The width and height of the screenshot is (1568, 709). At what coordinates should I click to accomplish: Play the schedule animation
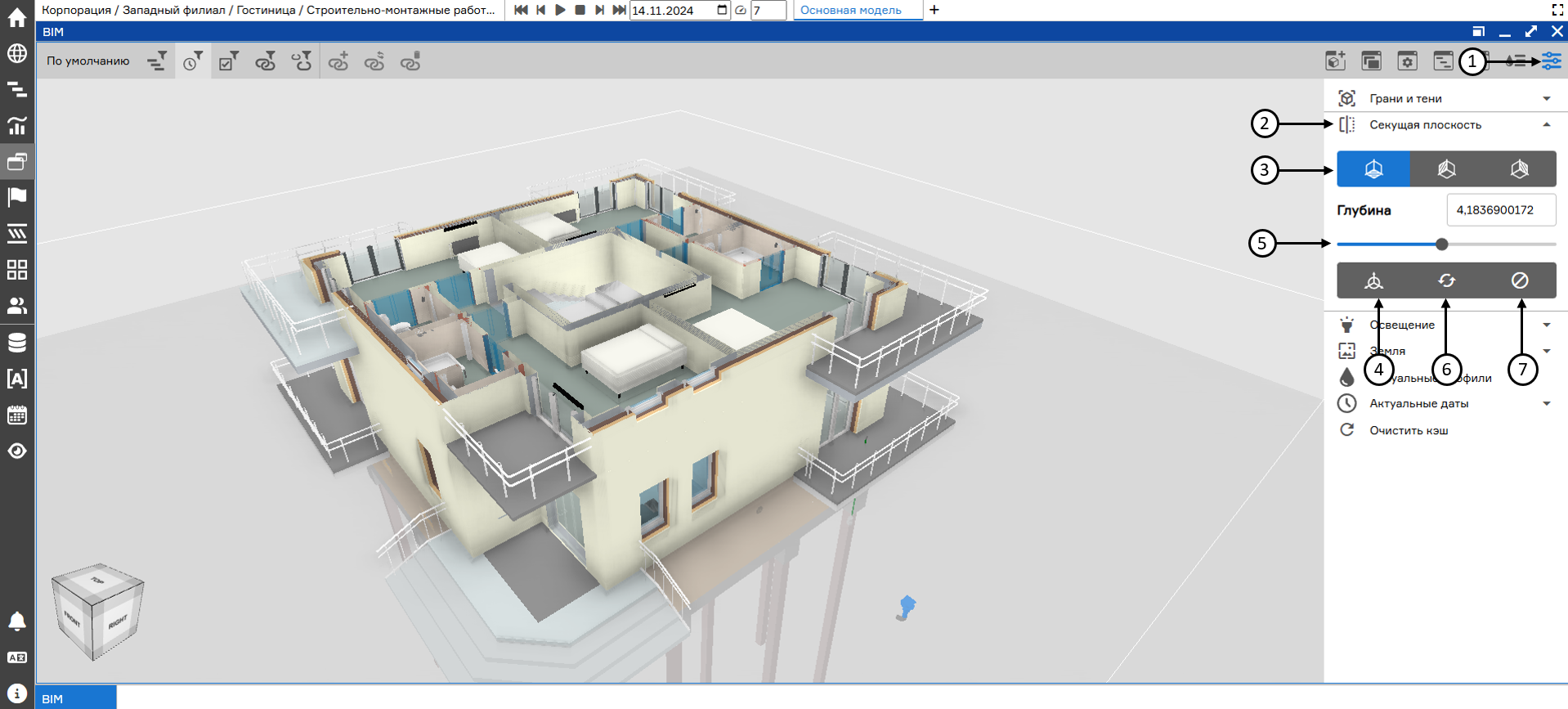pyautogui.click(x=560, y=10)
